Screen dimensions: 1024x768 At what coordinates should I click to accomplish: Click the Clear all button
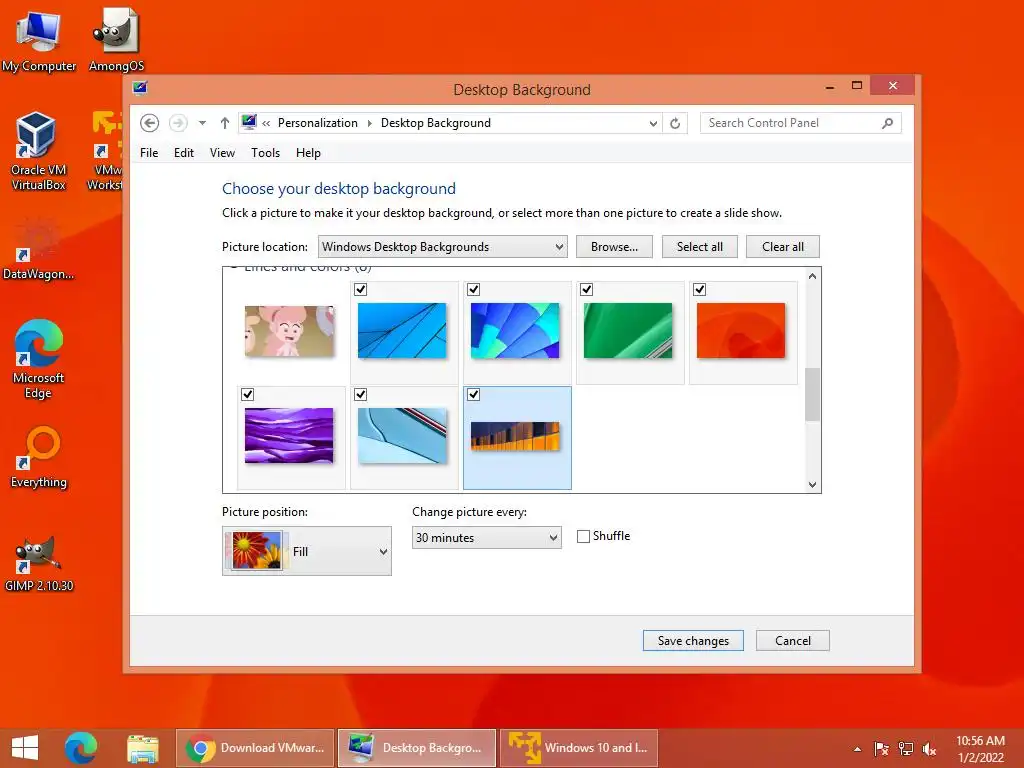tap(782, 247)
